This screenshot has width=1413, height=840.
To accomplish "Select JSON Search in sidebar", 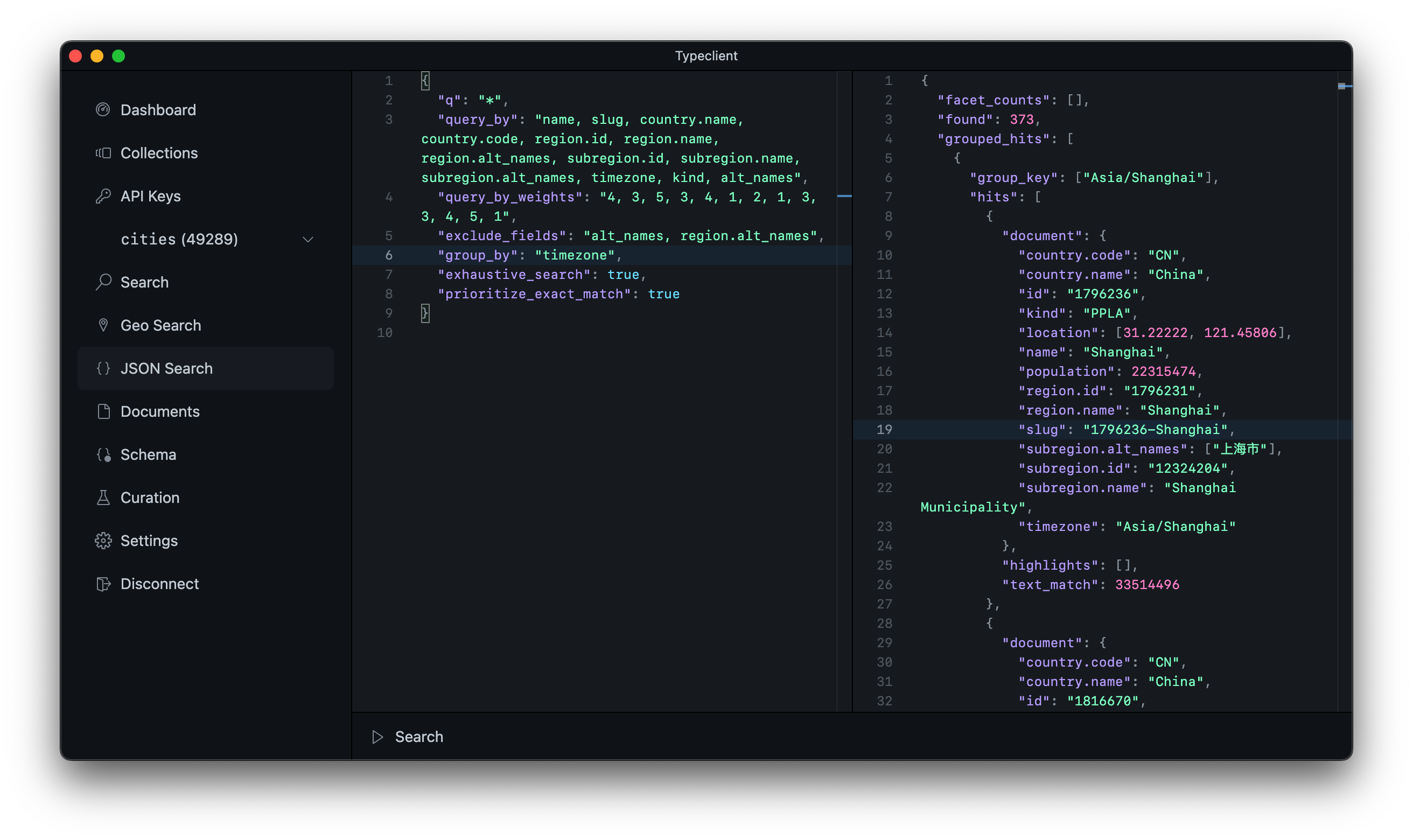I will pos(205,368).
